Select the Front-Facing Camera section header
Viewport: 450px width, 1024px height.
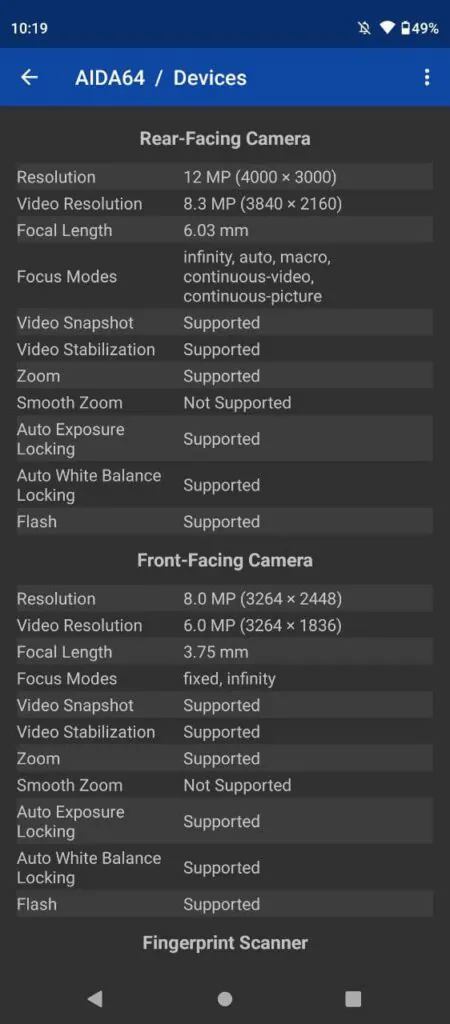pos(225,560)
